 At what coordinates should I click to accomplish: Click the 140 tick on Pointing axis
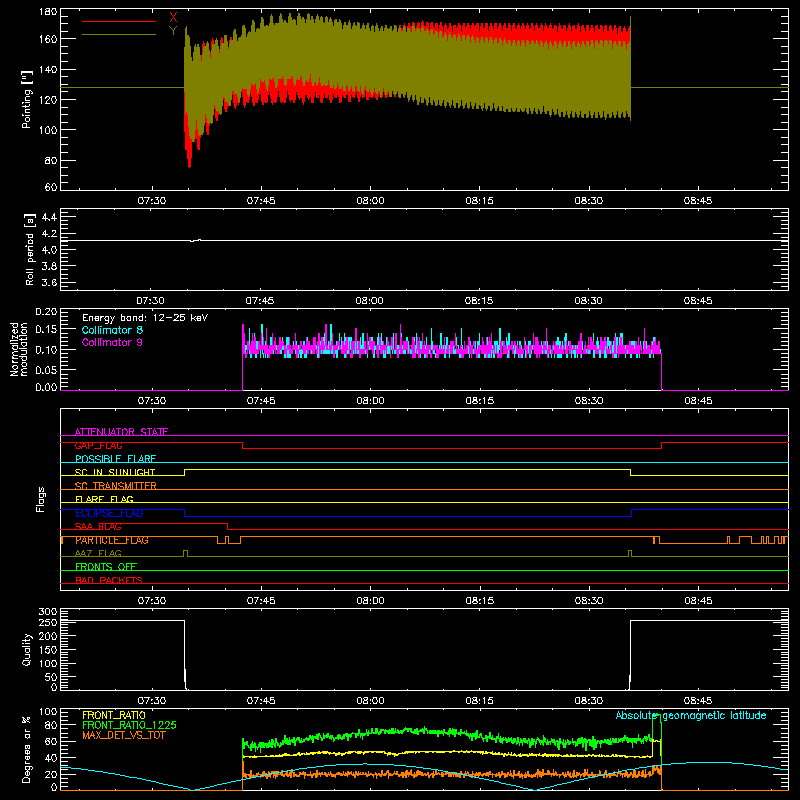pyautogui.click(x=48, y=69)
